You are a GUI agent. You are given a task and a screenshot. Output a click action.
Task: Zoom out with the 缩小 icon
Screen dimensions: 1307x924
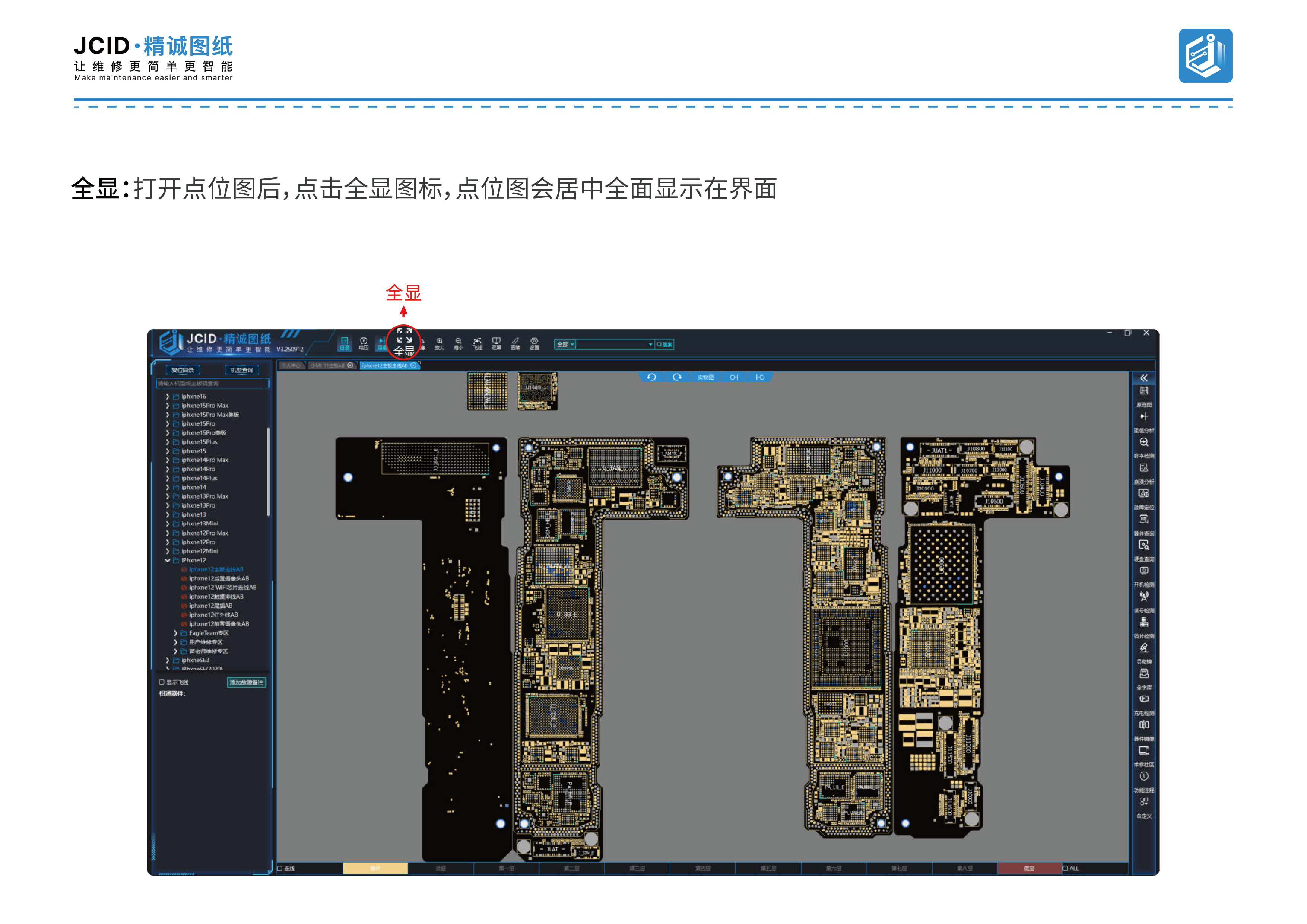(458, 343)
